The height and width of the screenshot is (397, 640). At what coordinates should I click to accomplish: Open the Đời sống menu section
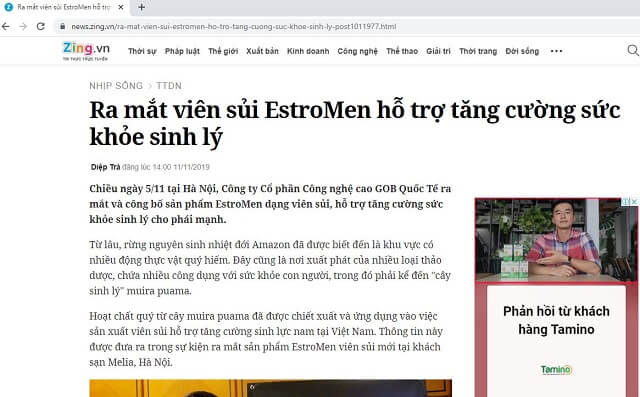522,51
